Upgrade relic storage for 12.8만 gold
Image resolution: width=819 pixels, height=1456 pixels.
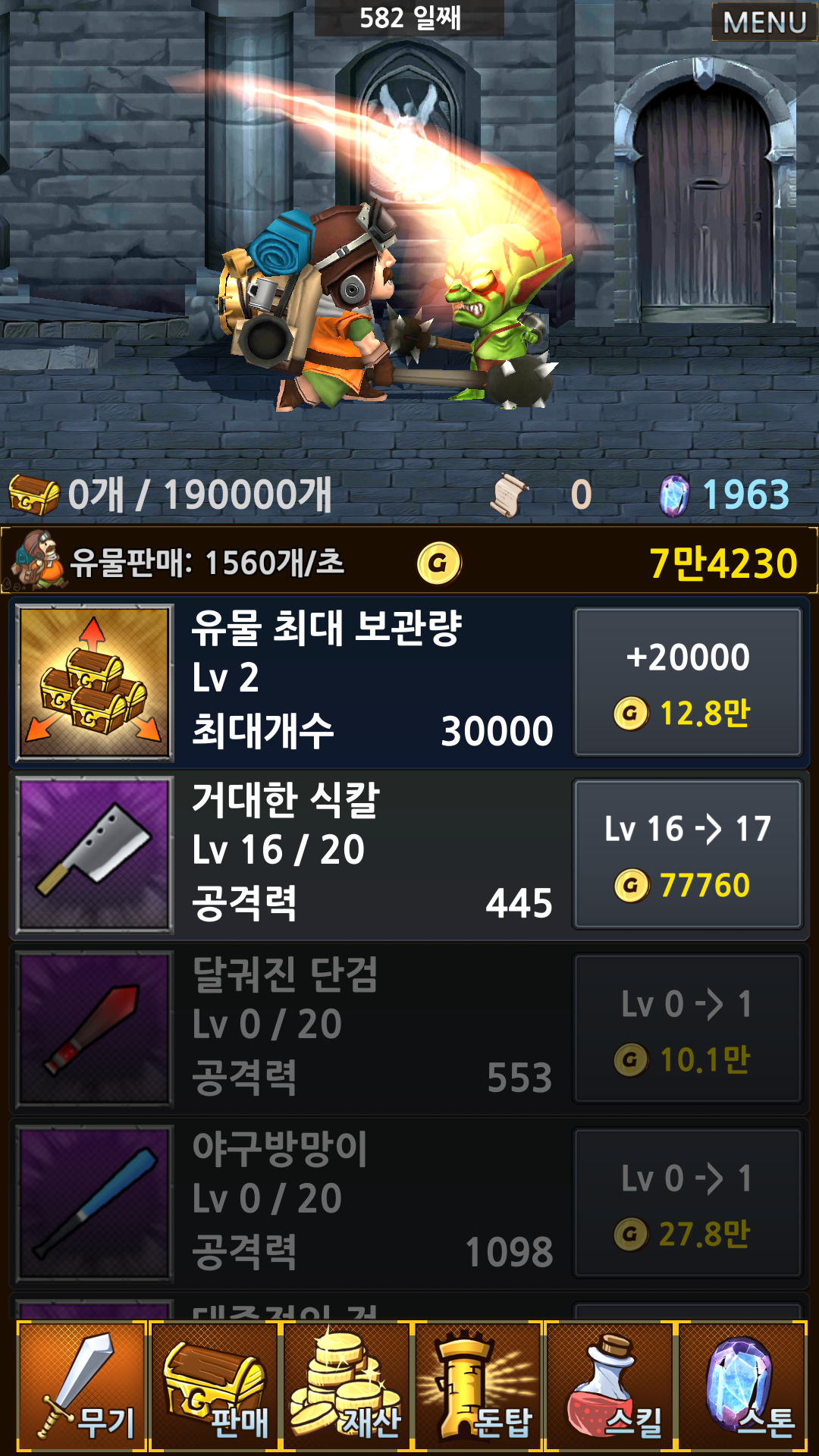point(688,682)
